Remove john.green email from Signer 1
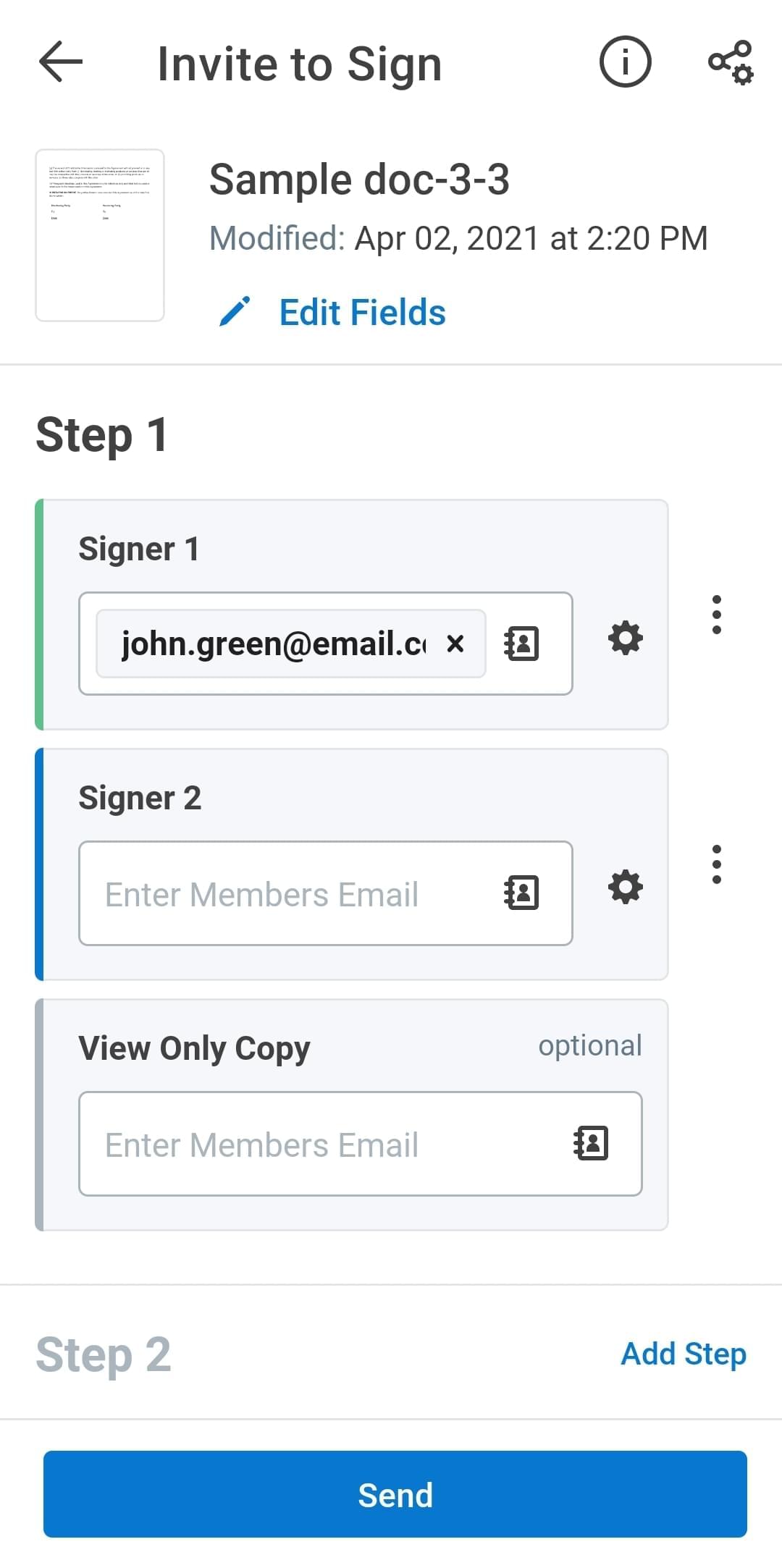Viewport: 782px width, 1568px height. [x=455, y=644]
